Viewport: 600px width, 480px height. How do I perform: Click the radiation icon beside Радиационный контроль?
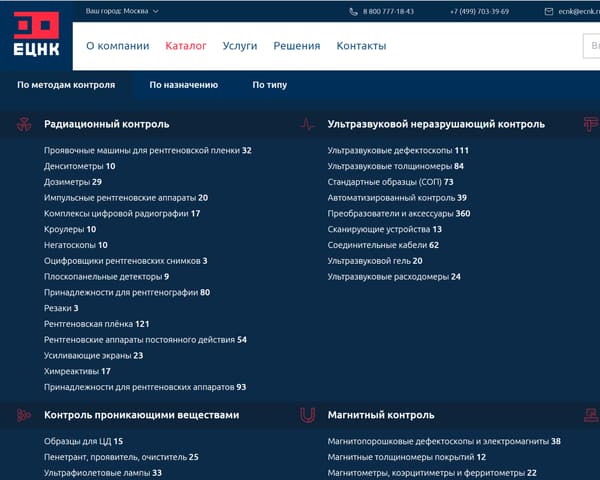[24, 124]
